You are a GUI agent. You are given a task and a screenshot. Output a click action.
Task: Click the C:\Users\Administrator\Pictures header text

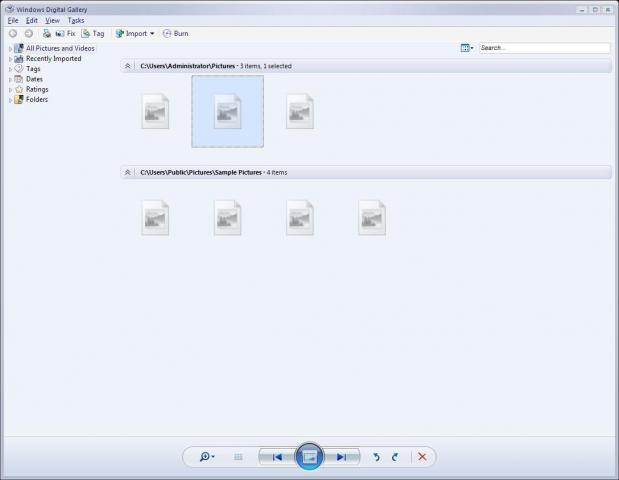188,66
